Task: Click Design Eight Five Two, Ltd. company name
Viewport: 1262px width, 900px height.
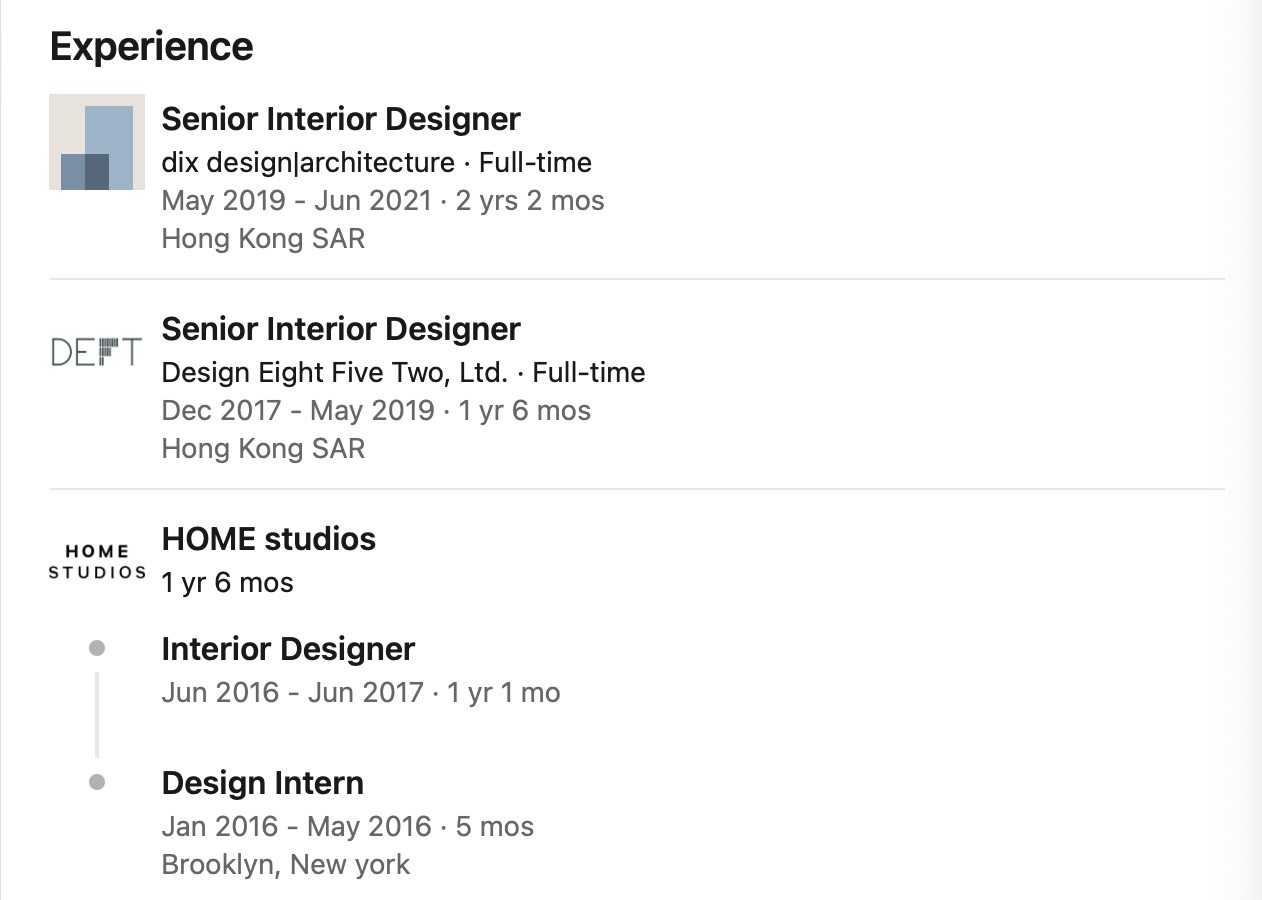Action: pyautogui.click(x=335, y=372)
